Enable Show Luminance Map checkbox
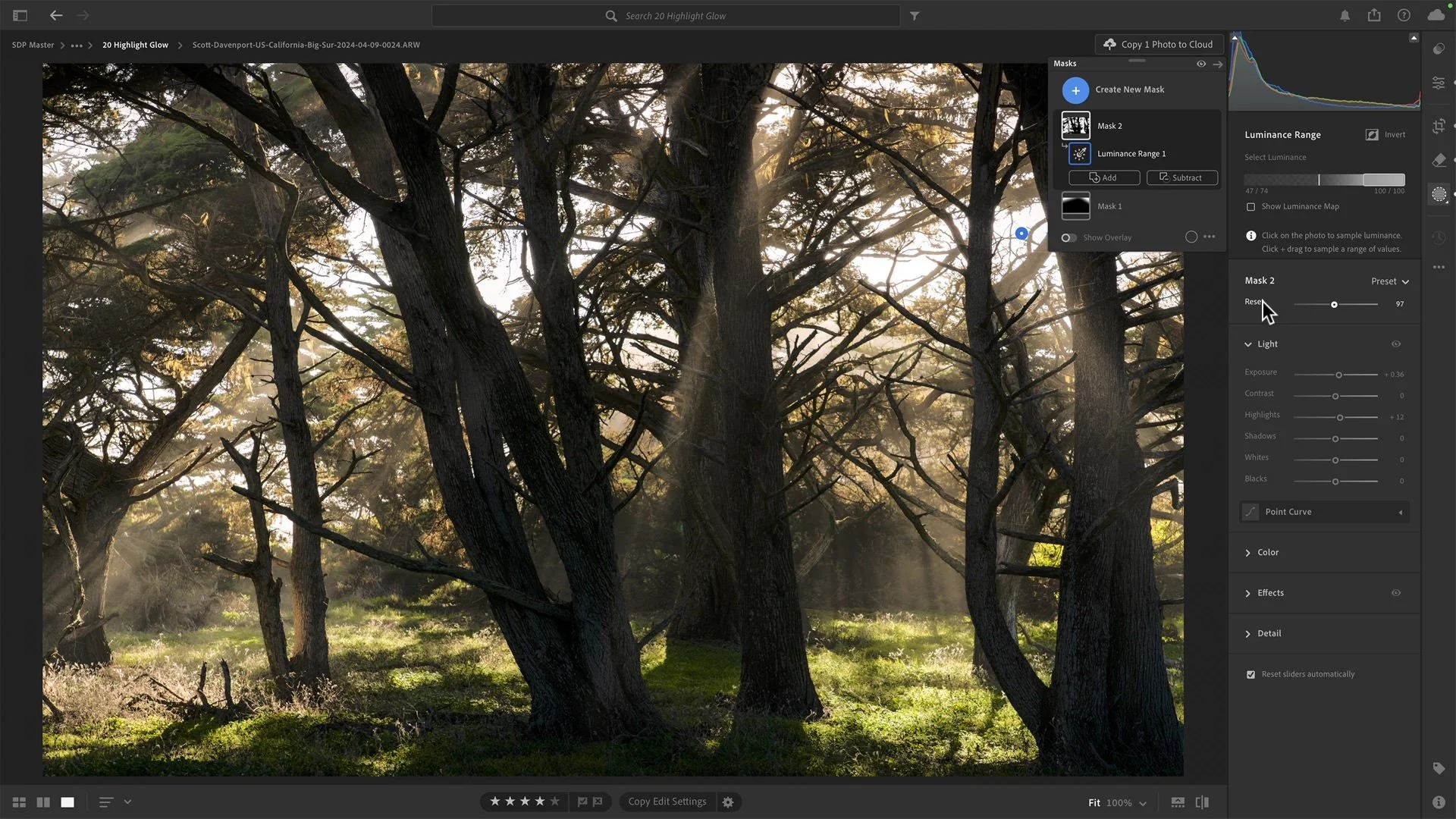Image resolution: width=1456 pixels, height=819 pixels. click(x=1251, y=207)
